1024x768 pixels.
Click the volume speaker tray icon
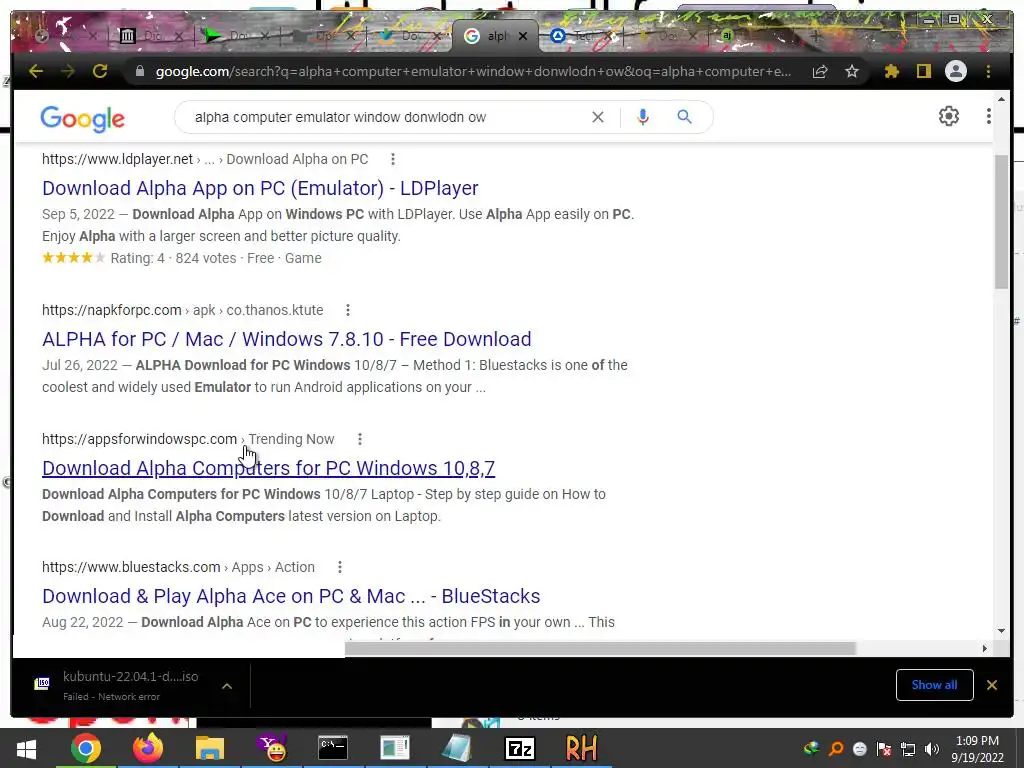click(932, 749)
